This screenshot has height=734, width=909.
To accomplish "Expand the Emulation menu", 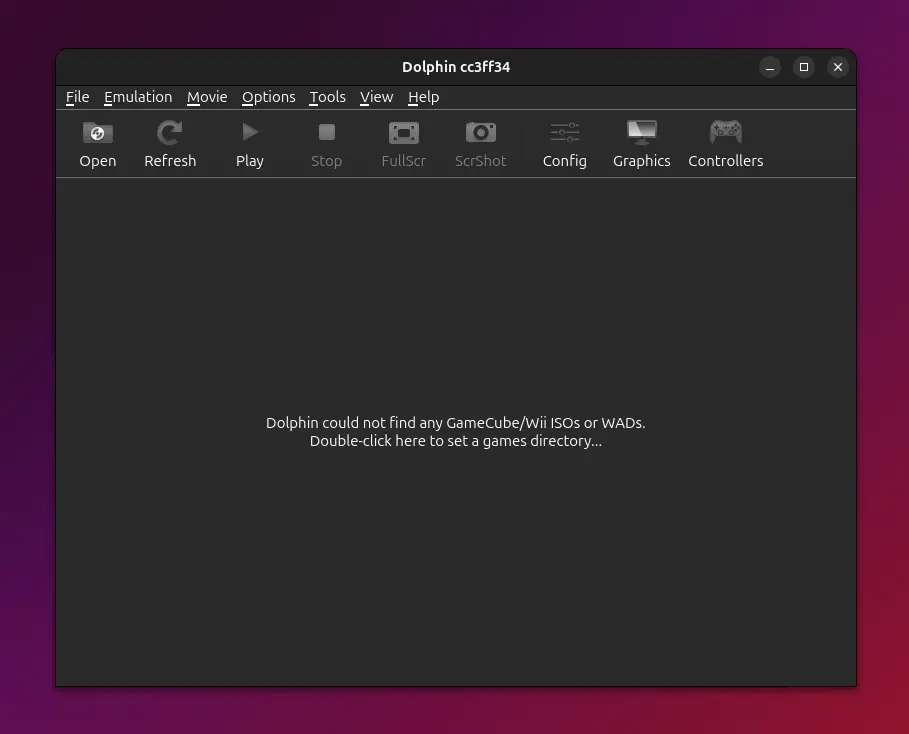I will (x=138, y=97).
